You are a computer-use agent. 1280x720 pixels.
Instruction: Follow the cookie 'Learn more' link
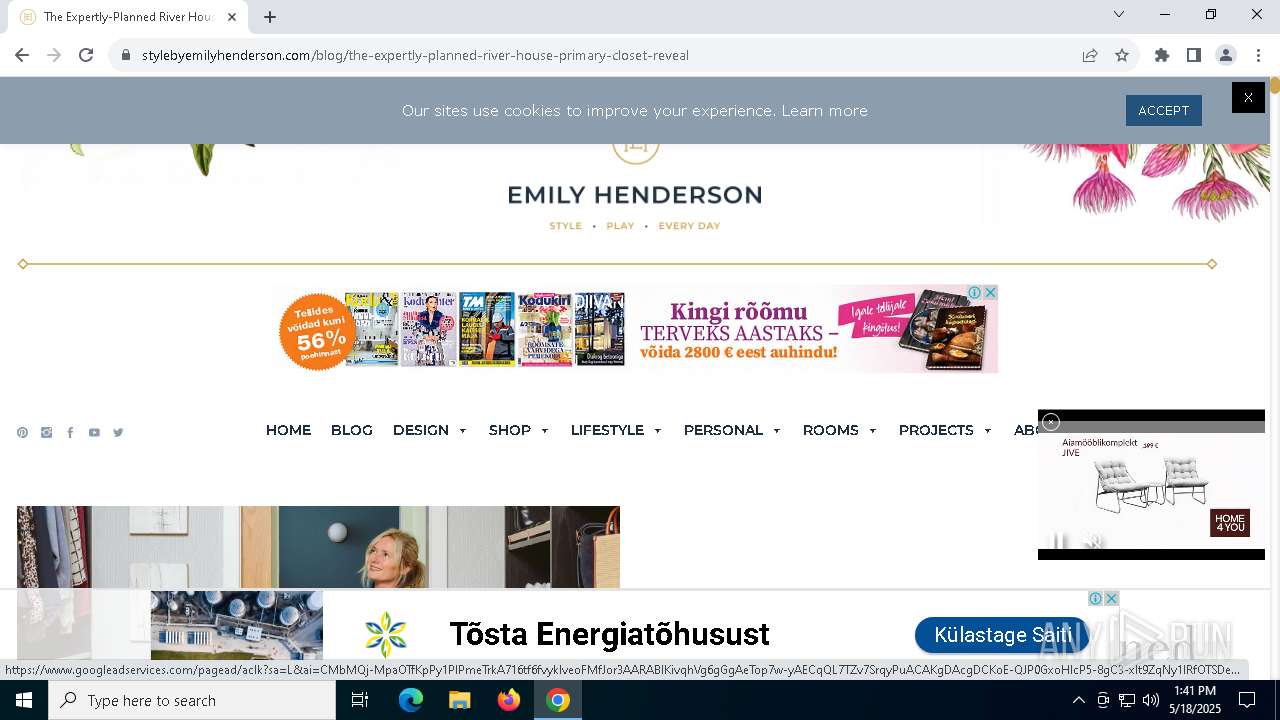(x=824, y=111)
